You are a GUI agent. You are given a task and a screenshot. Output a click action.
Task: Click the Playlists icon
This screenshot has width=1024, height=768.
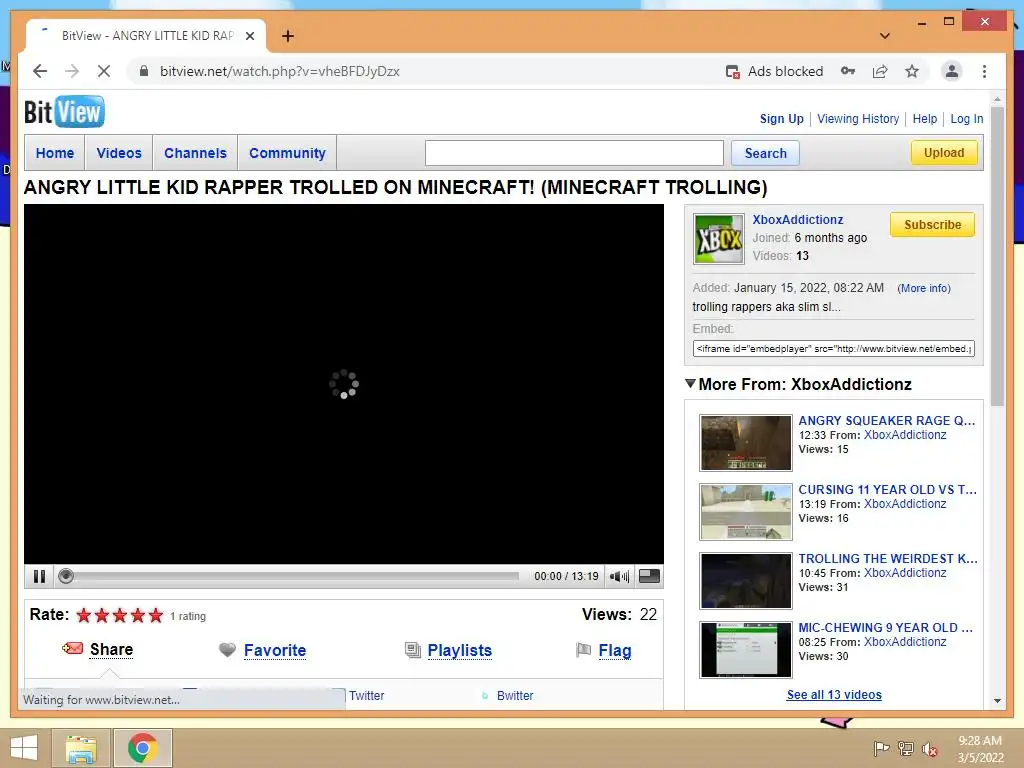(413, 650)
